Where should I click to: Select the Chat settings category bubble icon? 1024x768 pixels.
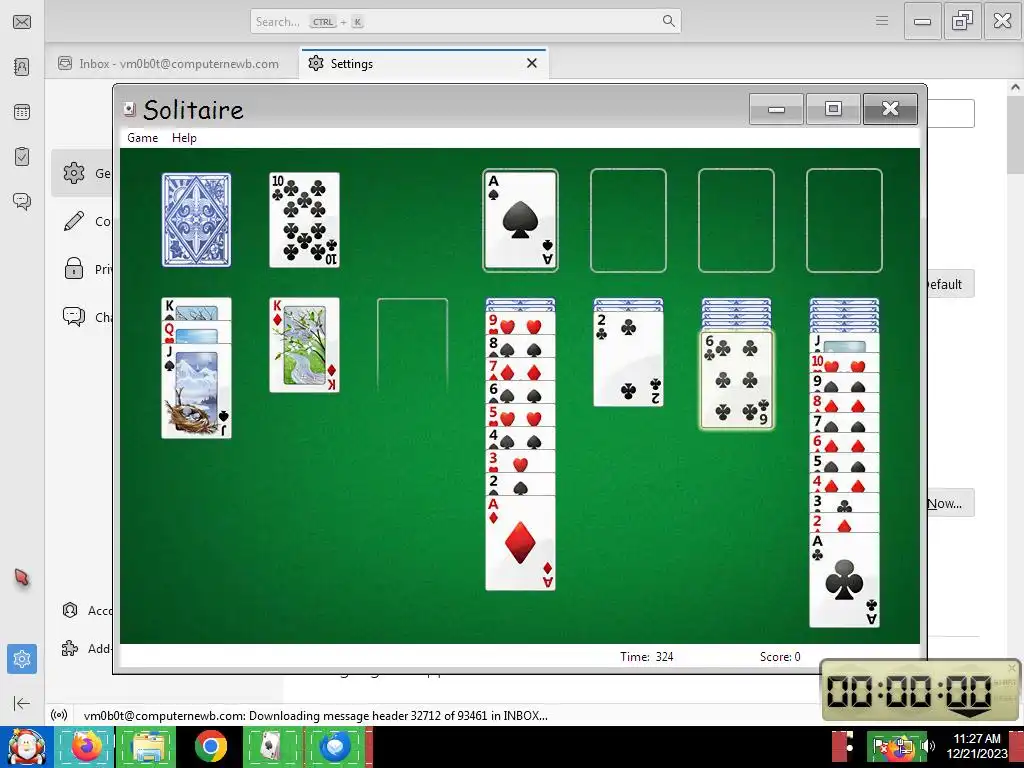(74, 317)
